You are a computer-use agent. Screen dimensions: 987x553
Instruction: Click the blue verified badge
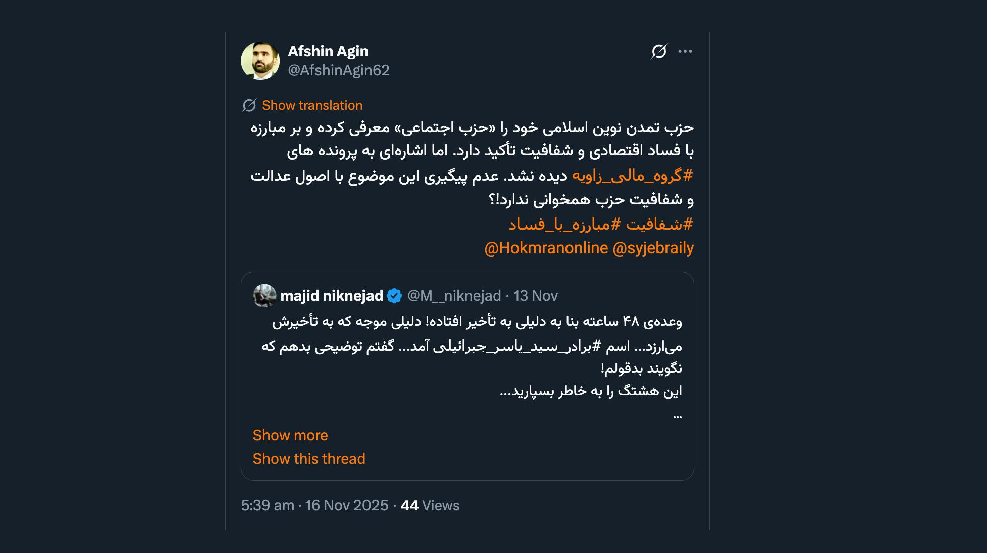point(395,296)
